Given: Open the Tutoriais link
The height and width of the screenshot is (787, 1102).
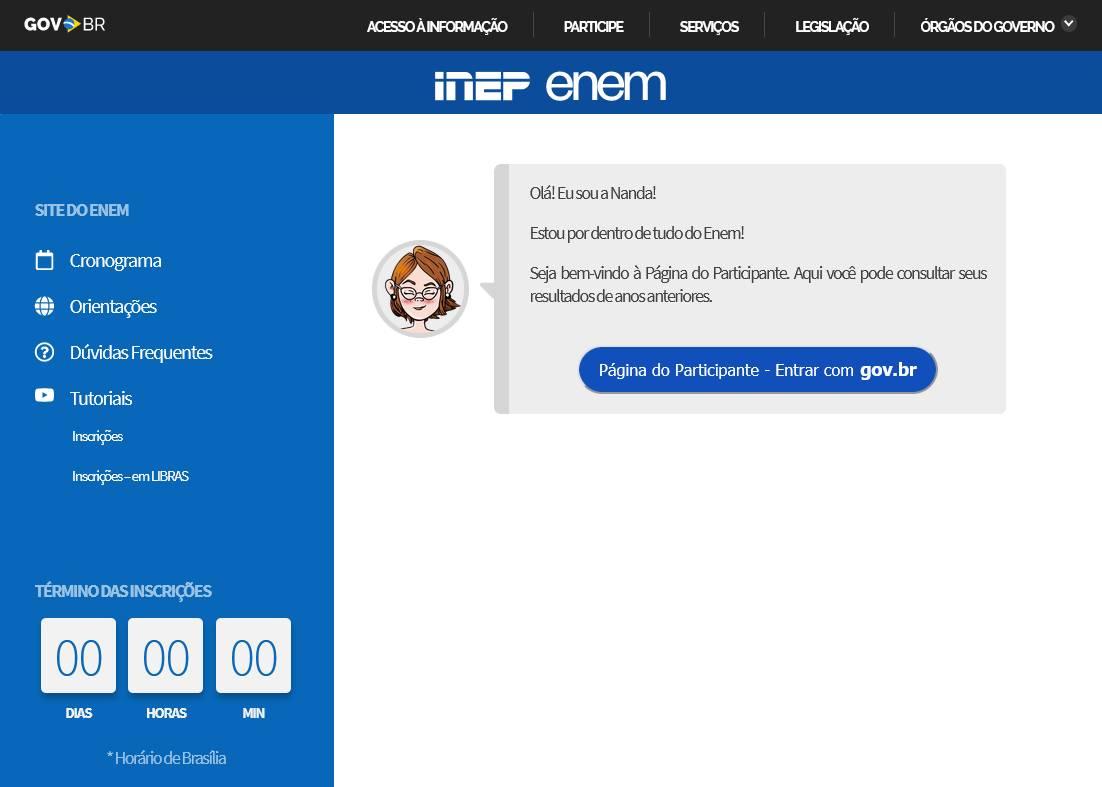Looking at the screenshot, I should (x=101, y=398).
